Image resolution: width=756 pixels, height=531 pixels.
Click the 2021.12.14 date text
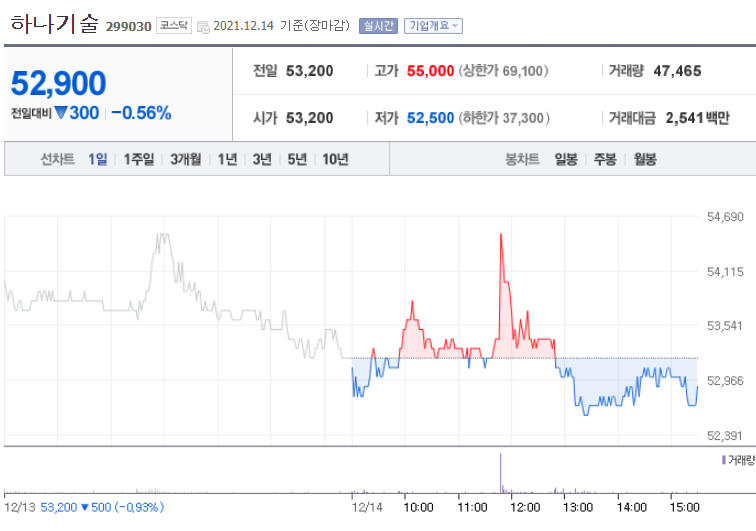coord(243,26)
